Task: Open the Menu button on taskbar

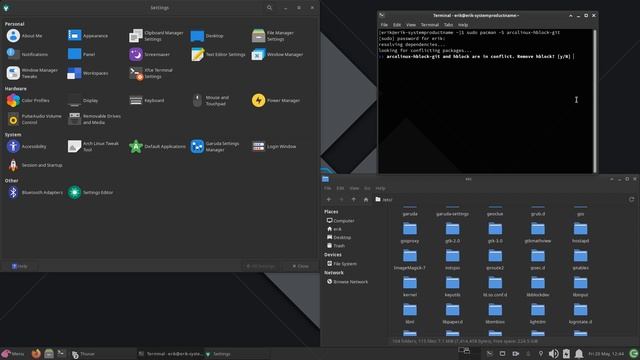Action: tap(13, 354)
